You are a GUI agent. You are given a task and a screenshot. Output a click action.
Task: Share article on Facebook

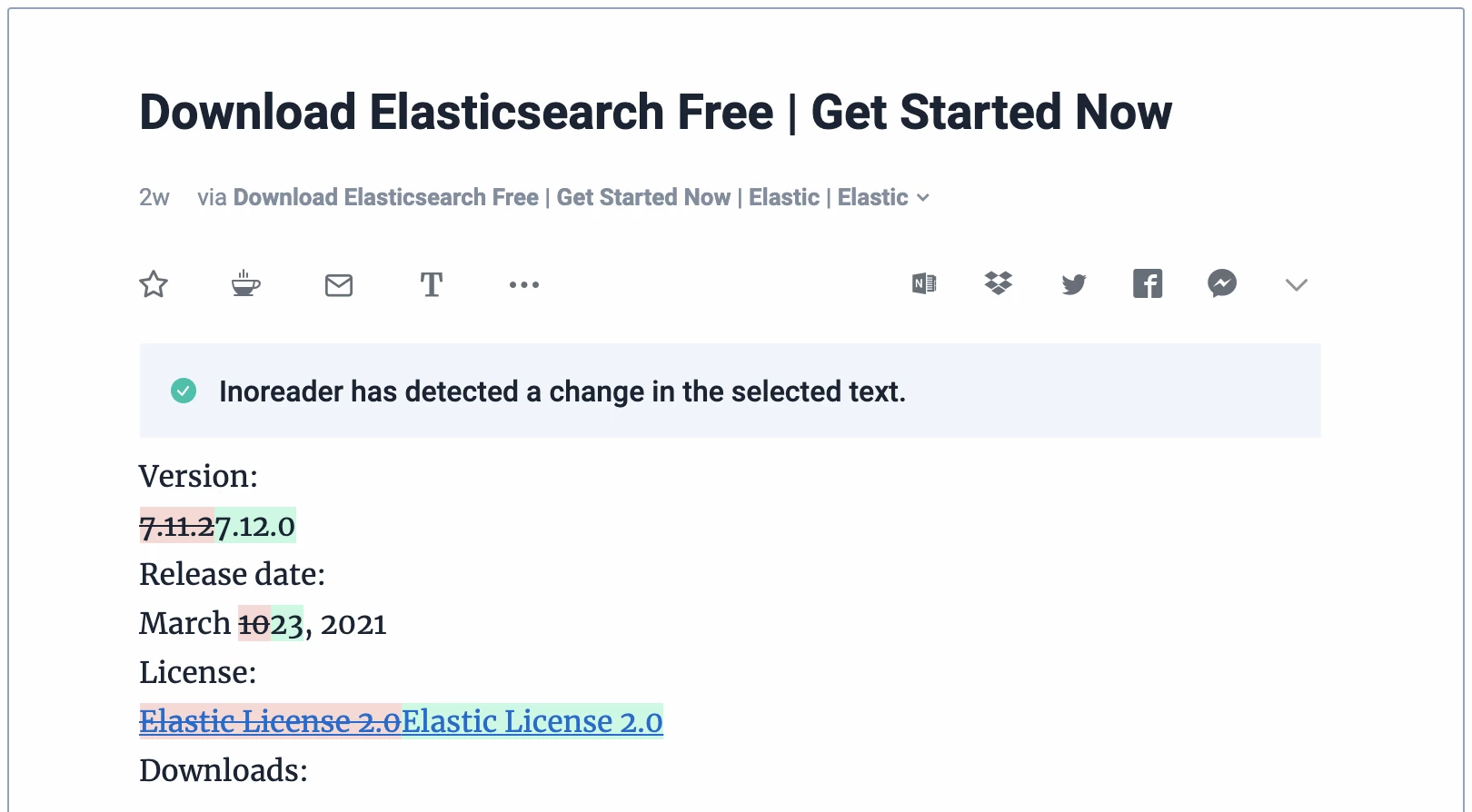click(1148, 283)
